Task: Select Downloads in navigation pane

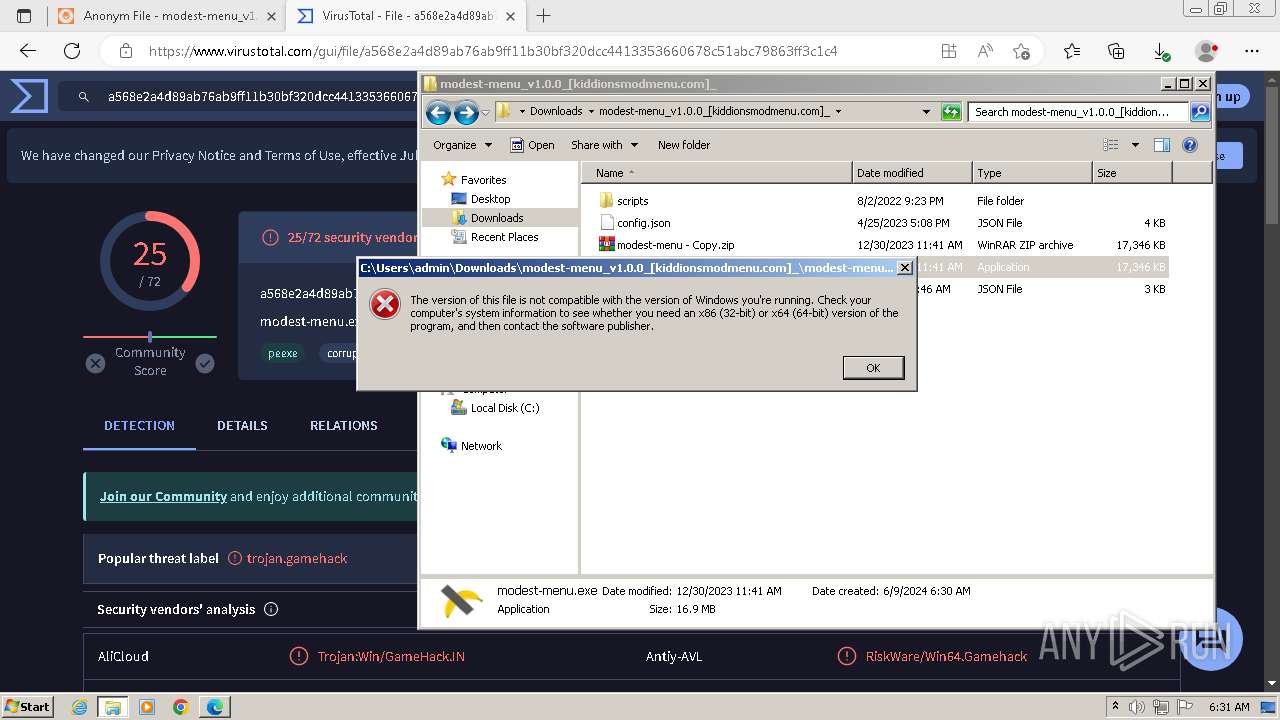Action: 497,218
